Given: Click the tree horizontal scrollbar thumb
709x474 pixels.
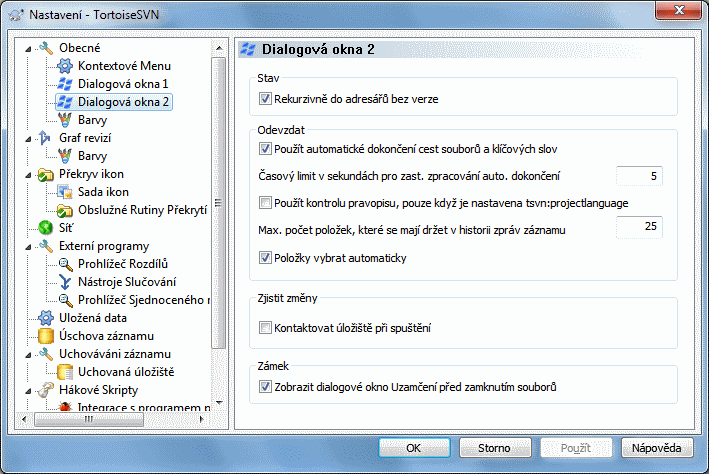Looking at the screenshot, I should 89,419.
